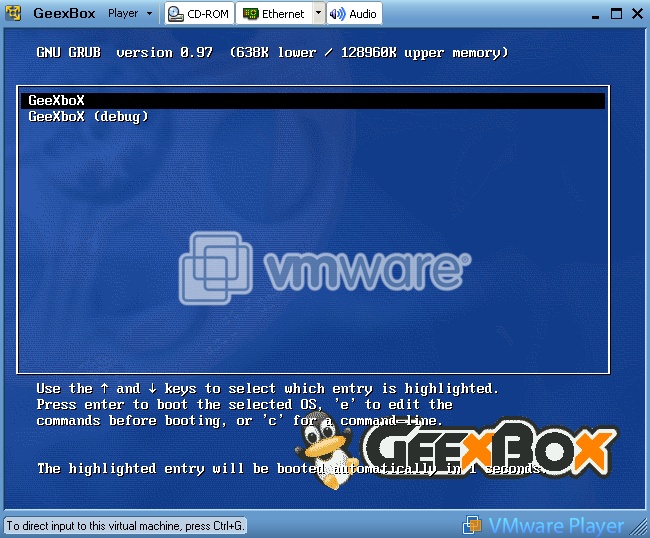
Task: Click the window resize grip corner
Action: point(639,527)
